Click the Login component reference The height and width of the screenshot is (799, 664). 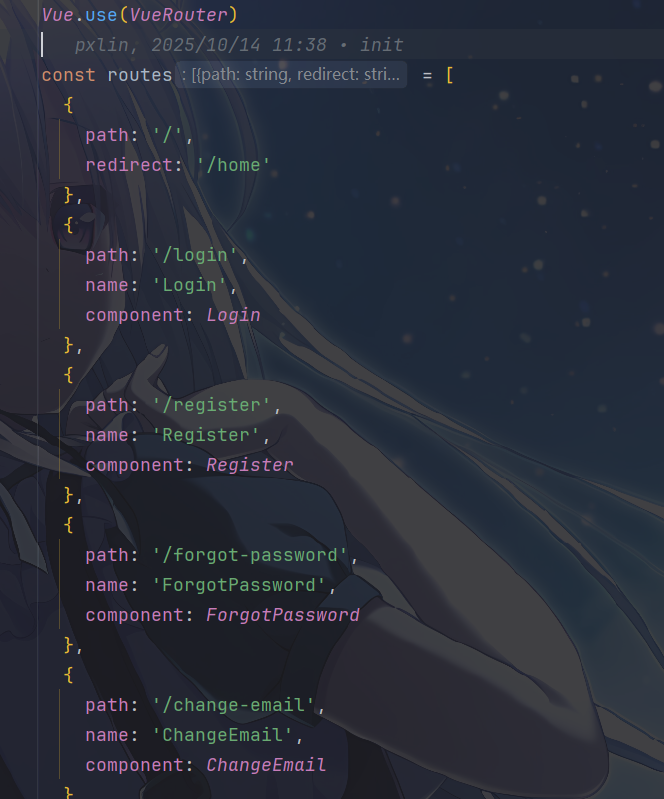(x=233, y=315)
